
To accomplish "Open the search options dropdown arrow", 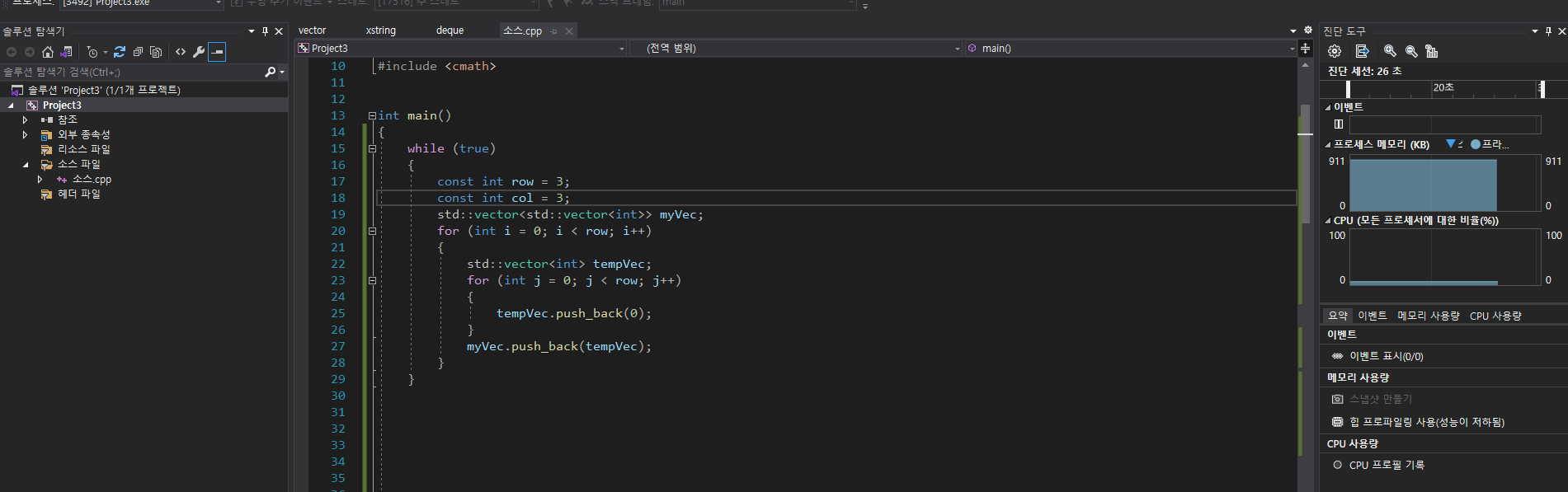I will click(x=282, y=73).
